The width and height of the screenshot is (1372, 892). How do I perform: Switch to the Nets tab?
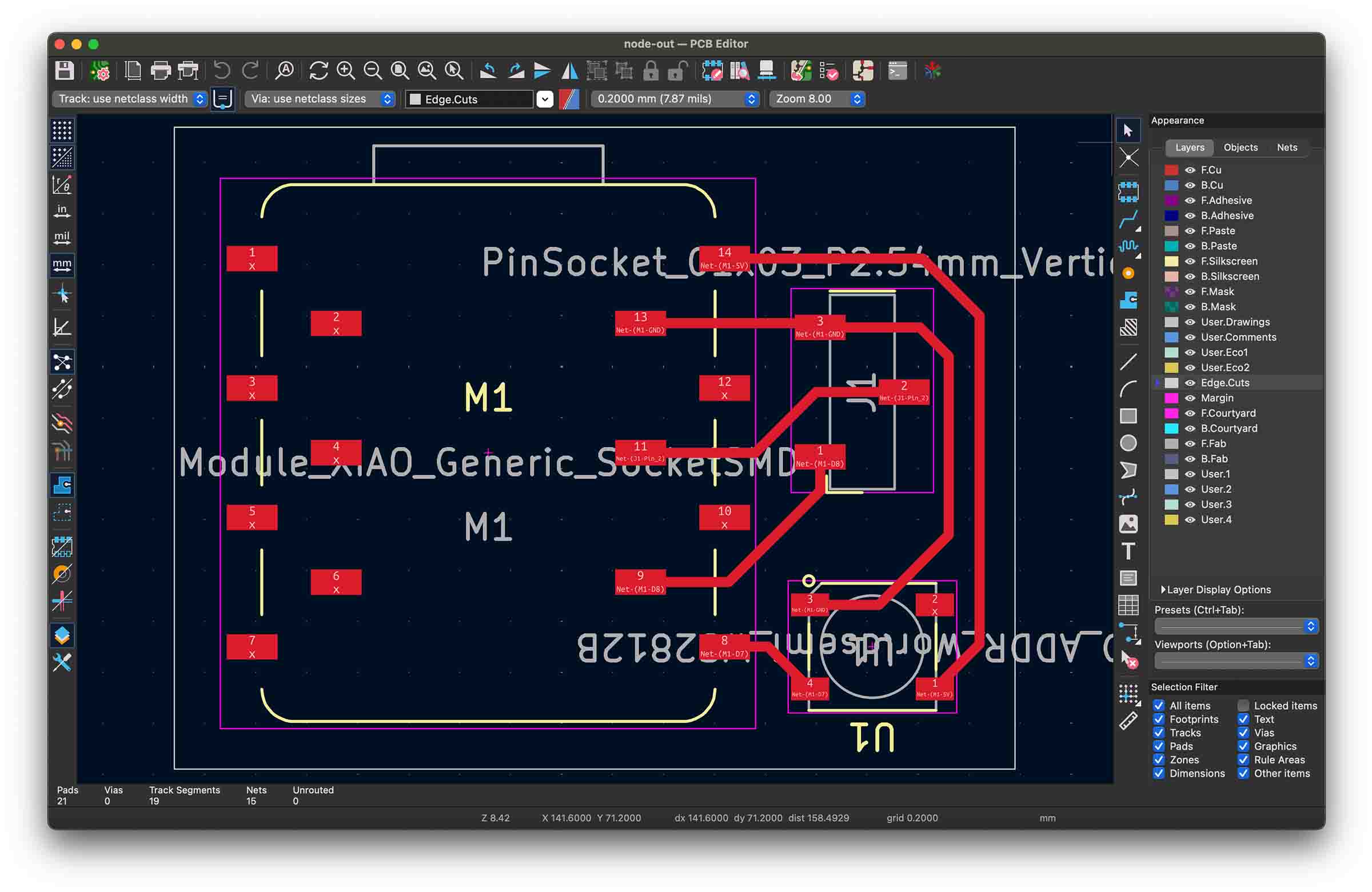click(x=1286, y=147)
